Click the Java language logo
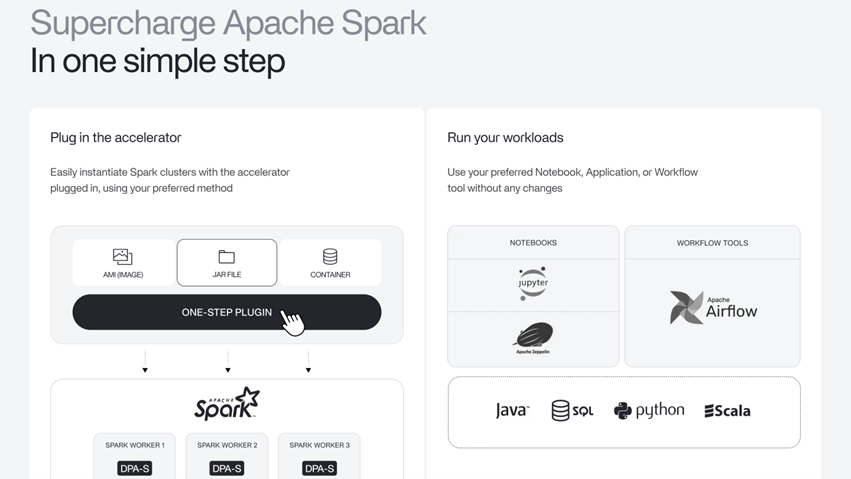 click(512, 410)
